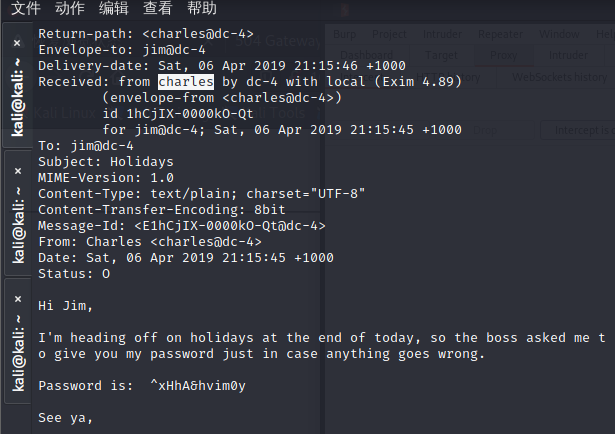Click the Hi Jim, greeting line
The image size is (615, 434).
66,305
